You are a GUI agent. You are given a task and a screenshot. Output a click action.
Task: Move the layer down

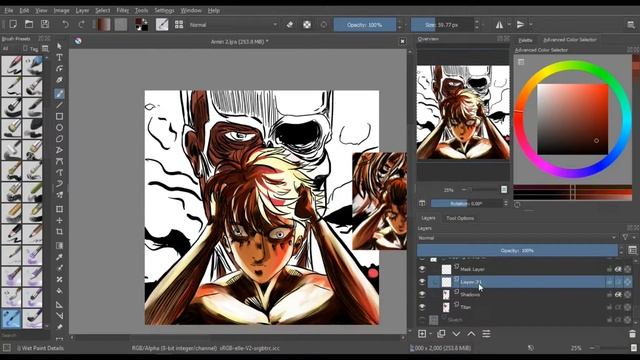456,334
